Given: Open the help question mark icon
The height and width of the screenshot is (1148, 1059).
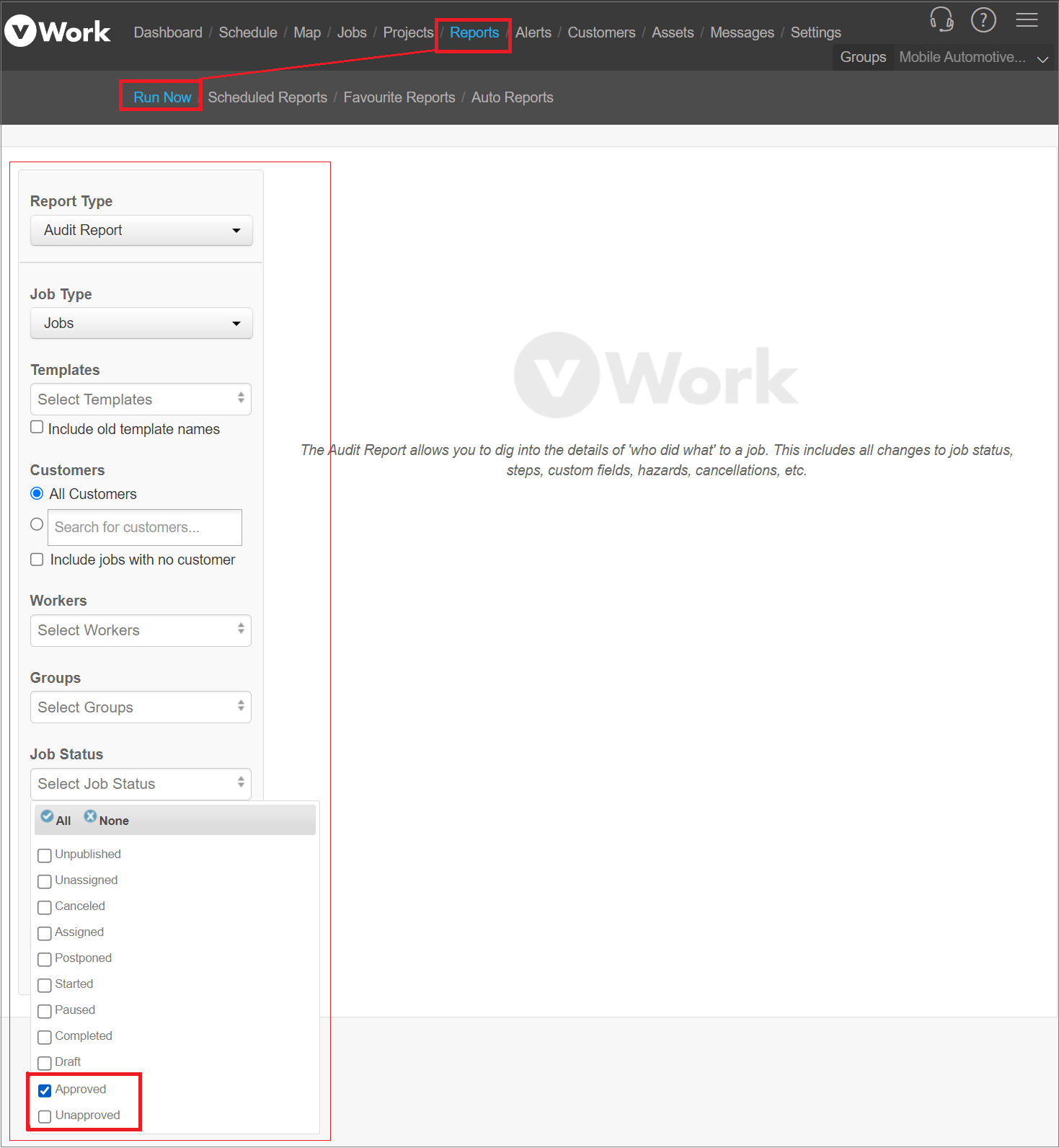Looking at the screenshot, I should click(983, 19).
